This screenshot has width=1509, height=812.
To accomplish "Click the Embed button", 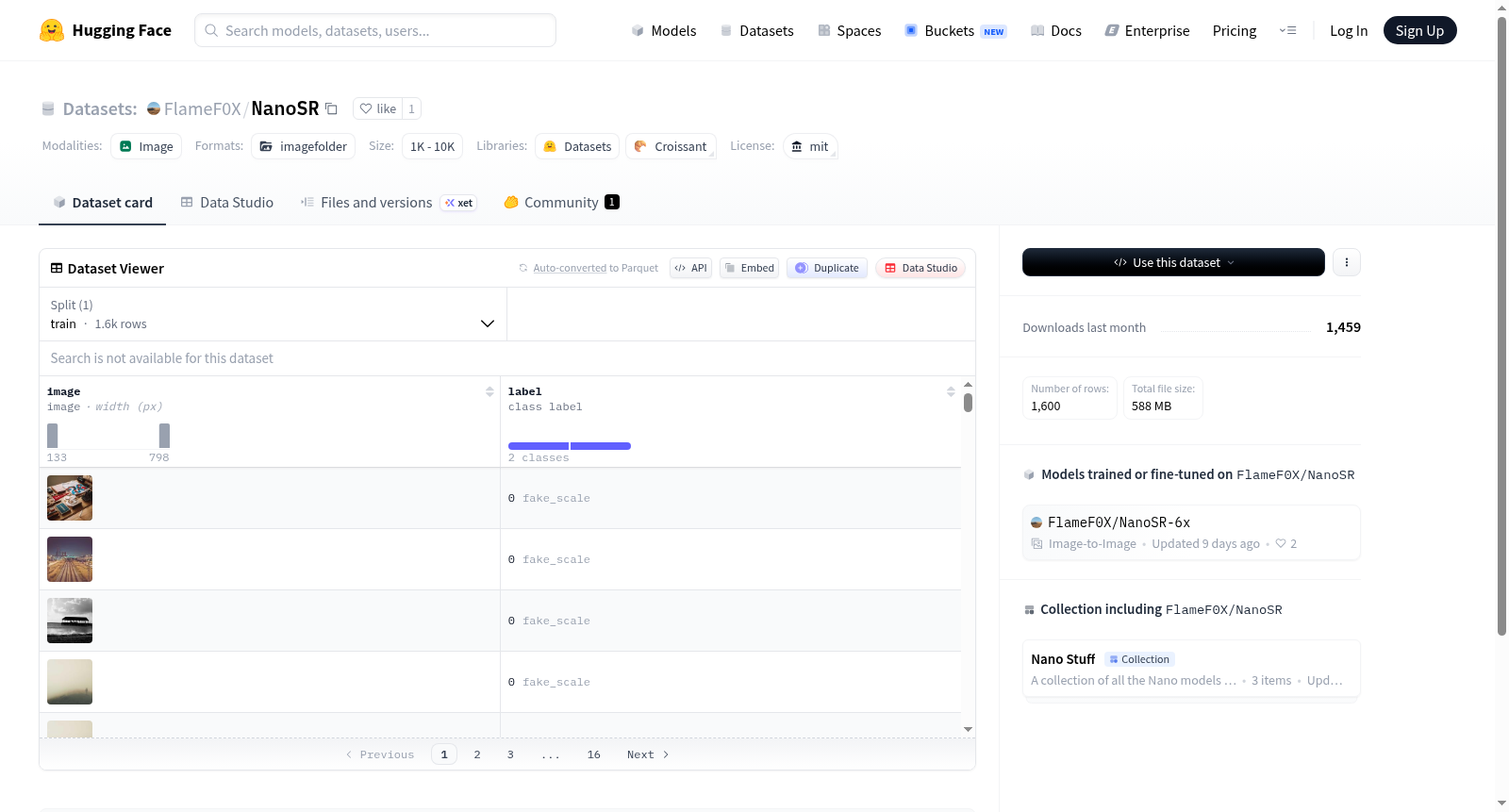I will 749,268.
